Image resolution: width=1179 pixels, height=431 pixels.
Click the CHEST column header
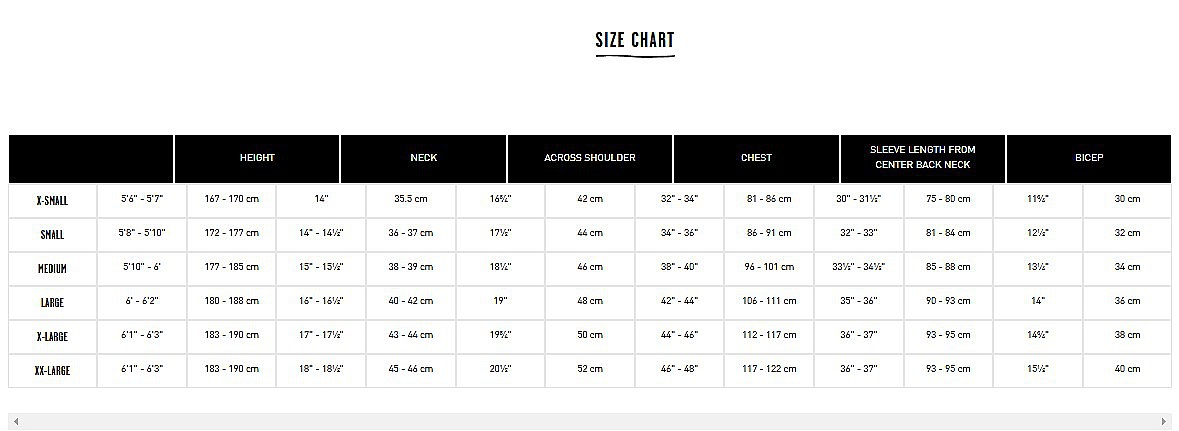[756, 158]
